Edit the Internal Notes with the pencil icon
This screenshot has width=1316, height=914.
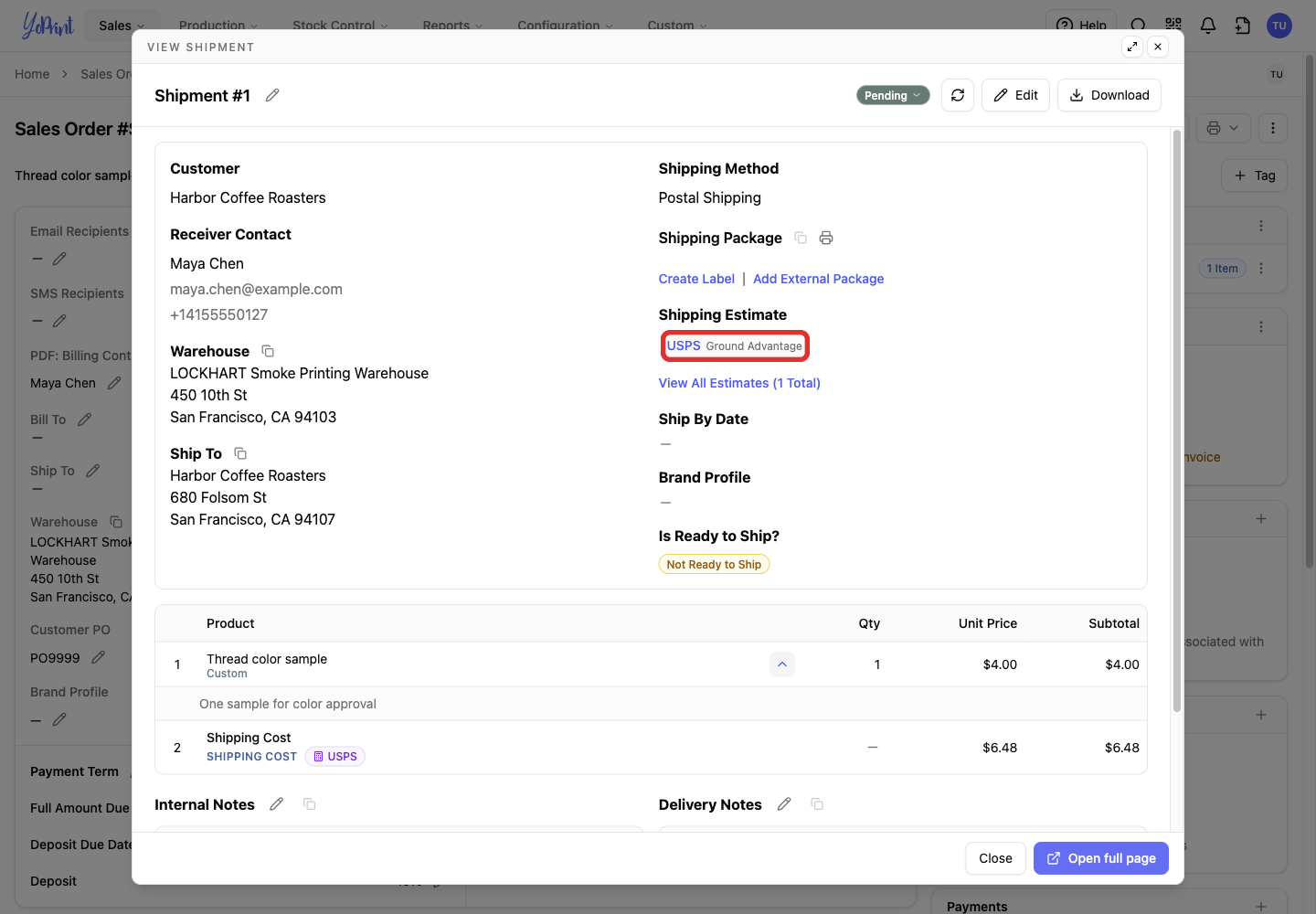277,804
